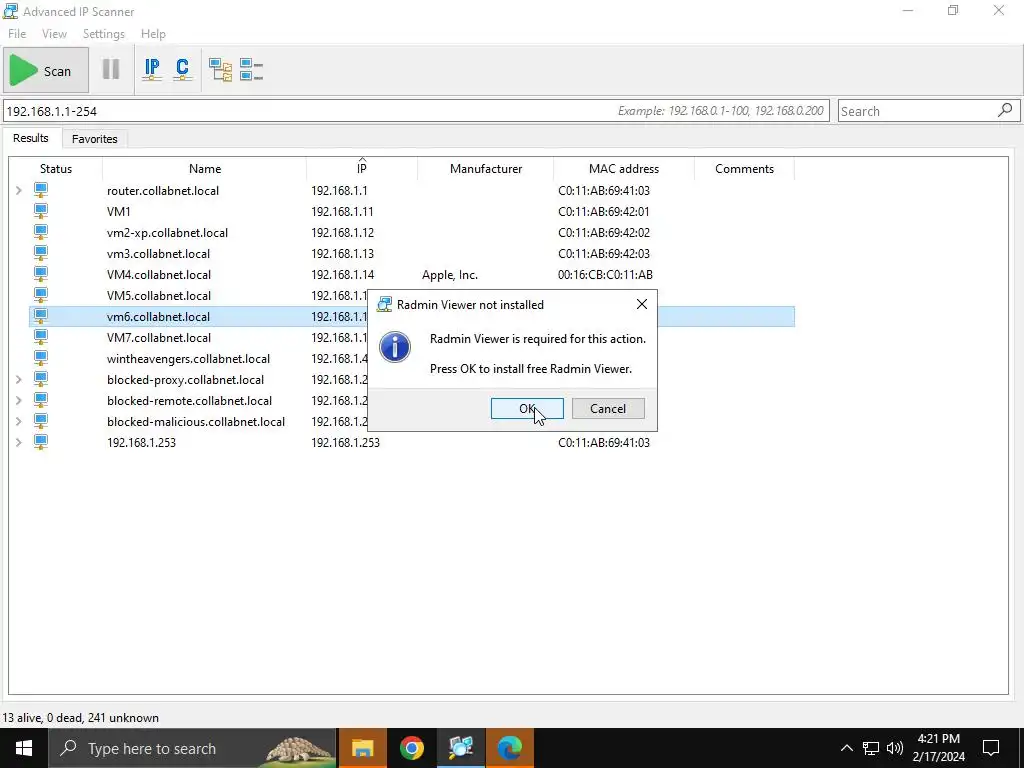Click the Collapse all tree icon

click(x=251, y=69)
